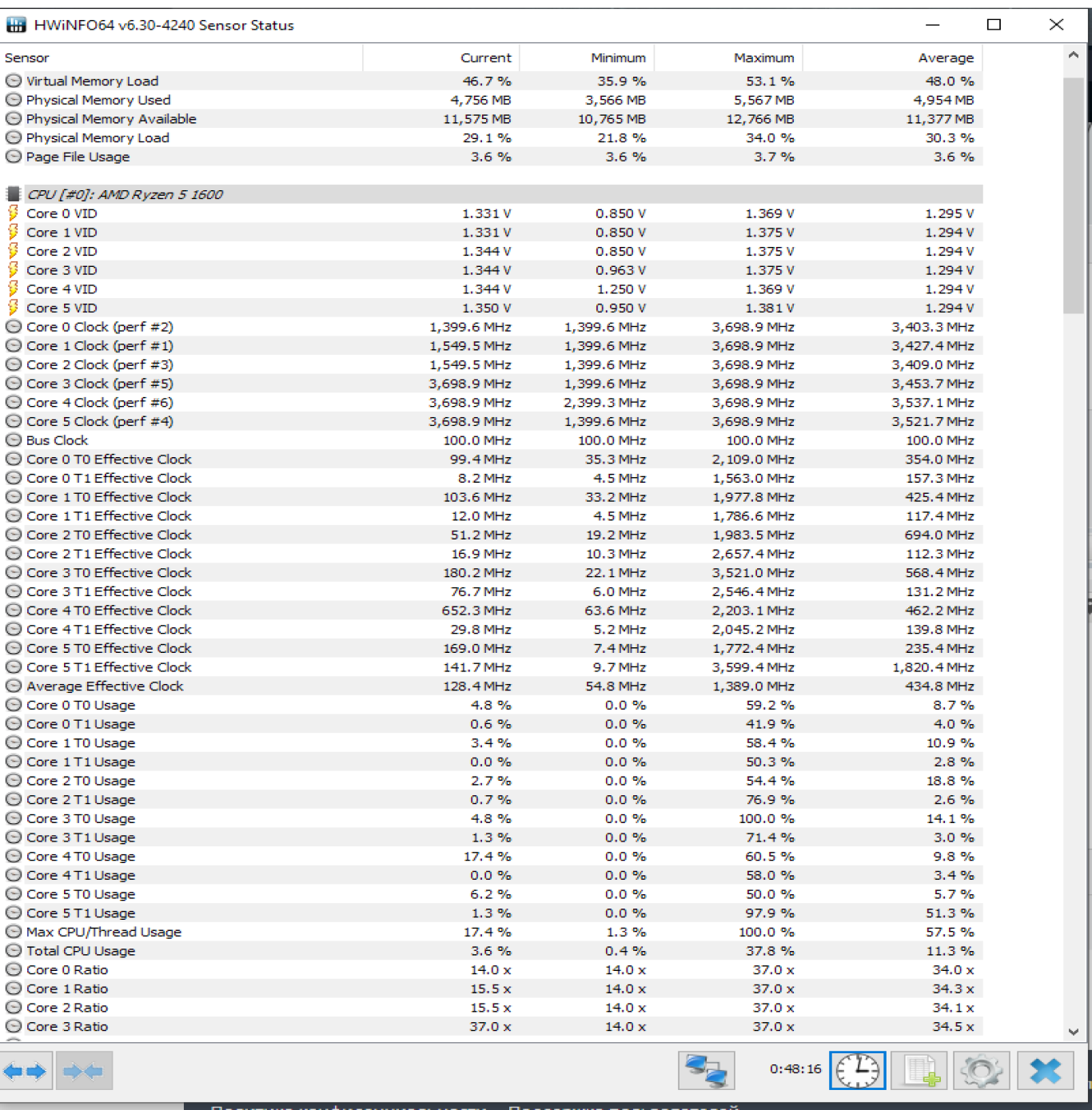
Task: Select the Core 5 Clock (perf #4) row label
Action: (x=100, y=421)
